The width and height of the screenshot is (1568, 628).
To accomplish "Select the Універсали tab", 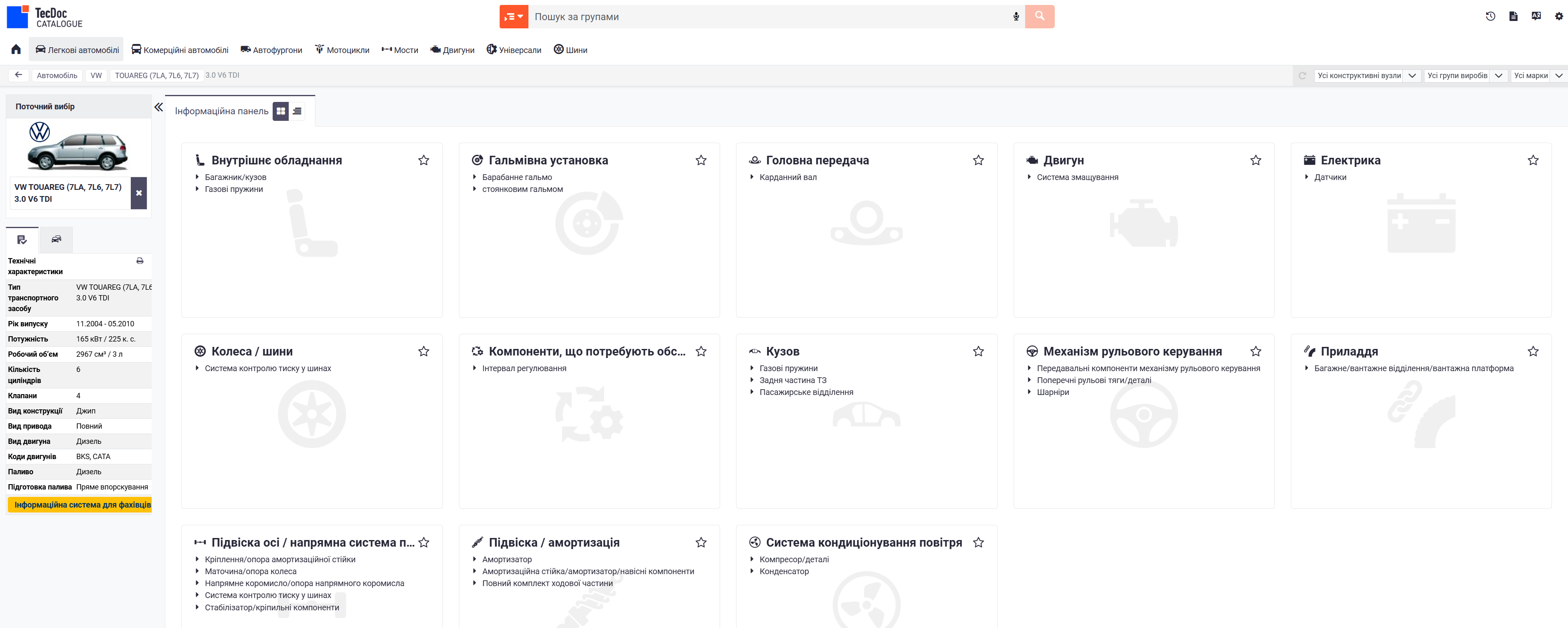I will [x=514, y=49].
